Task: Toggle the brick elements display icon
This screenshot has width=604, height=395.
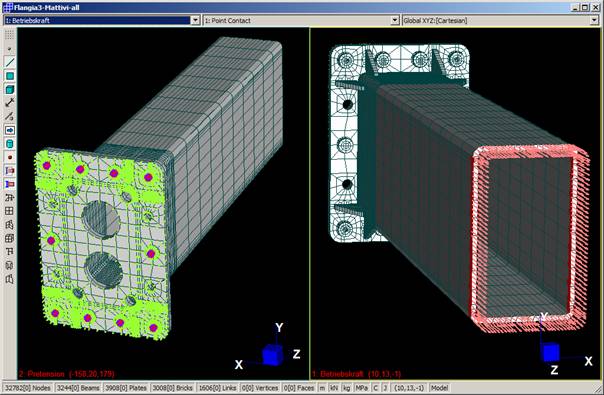Action: coord(10,89)
